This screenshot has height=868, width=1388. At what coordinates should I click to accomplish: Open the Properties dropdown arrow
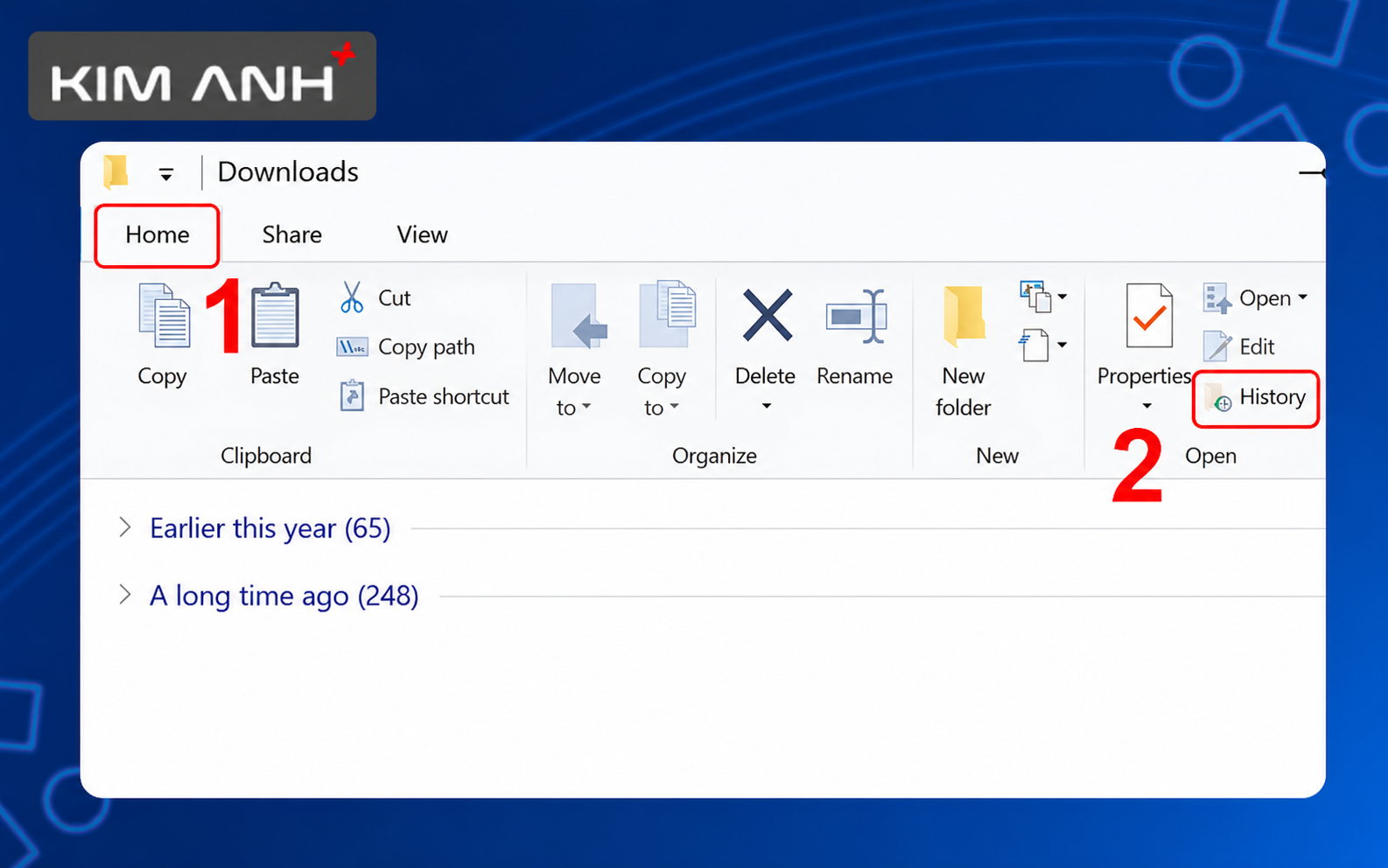[1147, 406]
